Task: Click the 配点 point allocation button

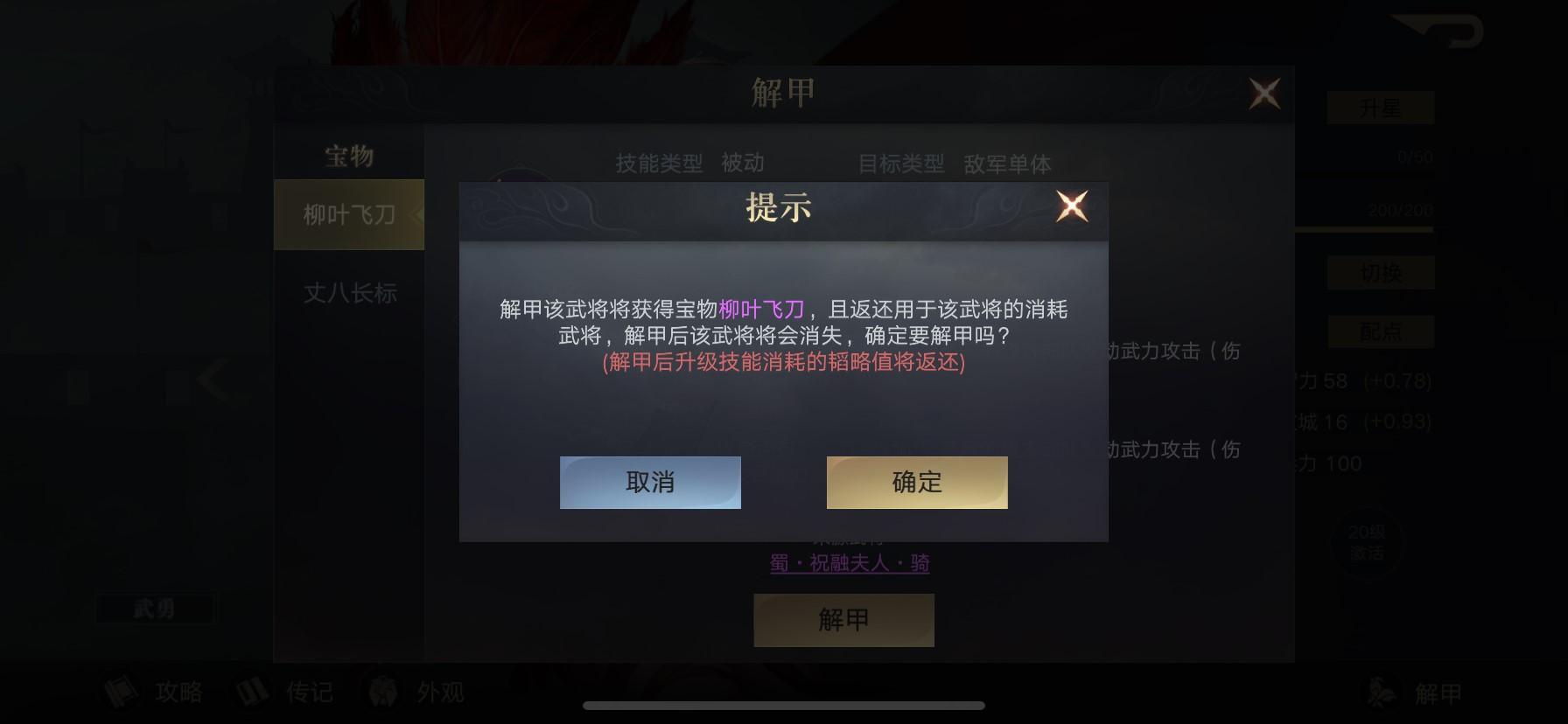Action: point(1381,332)
